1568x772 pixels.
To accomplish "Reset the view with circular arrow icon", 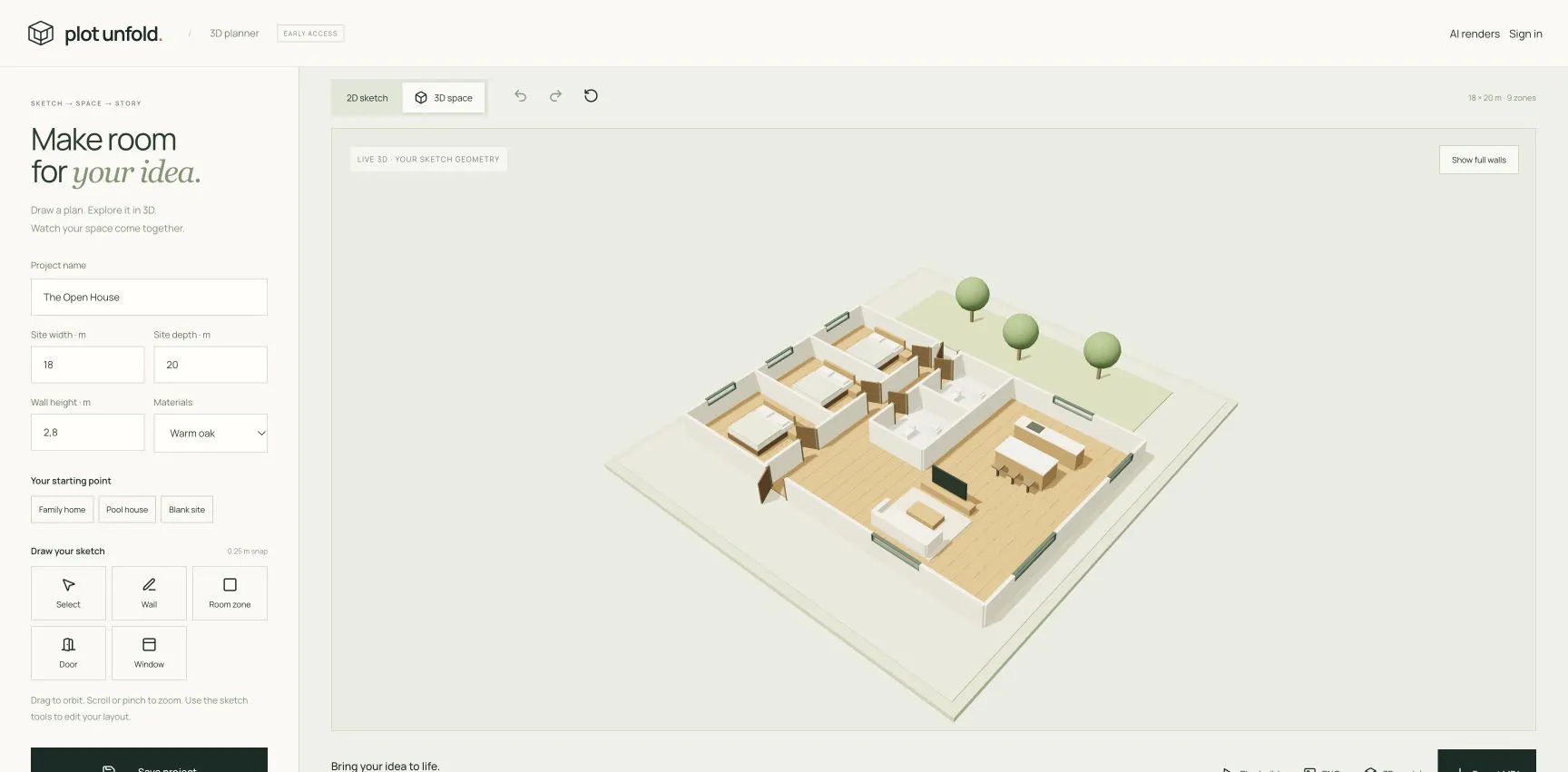I will 591,96.
